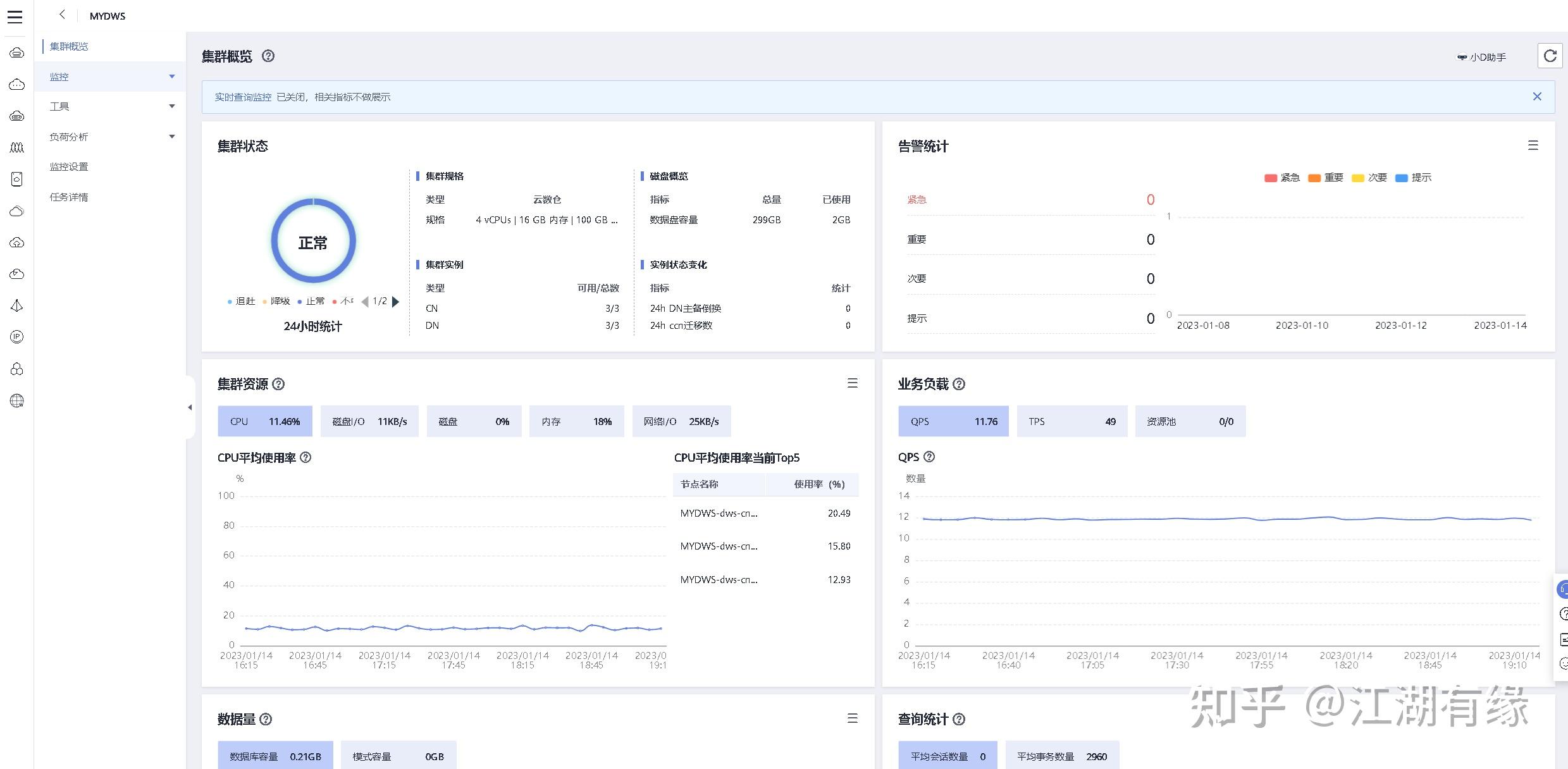Image resolution: width=1568 pixels, height=769 pixels.
Task: Select the 磁盘I/O 11KB/s tab
Action: [x=369, y=421]
